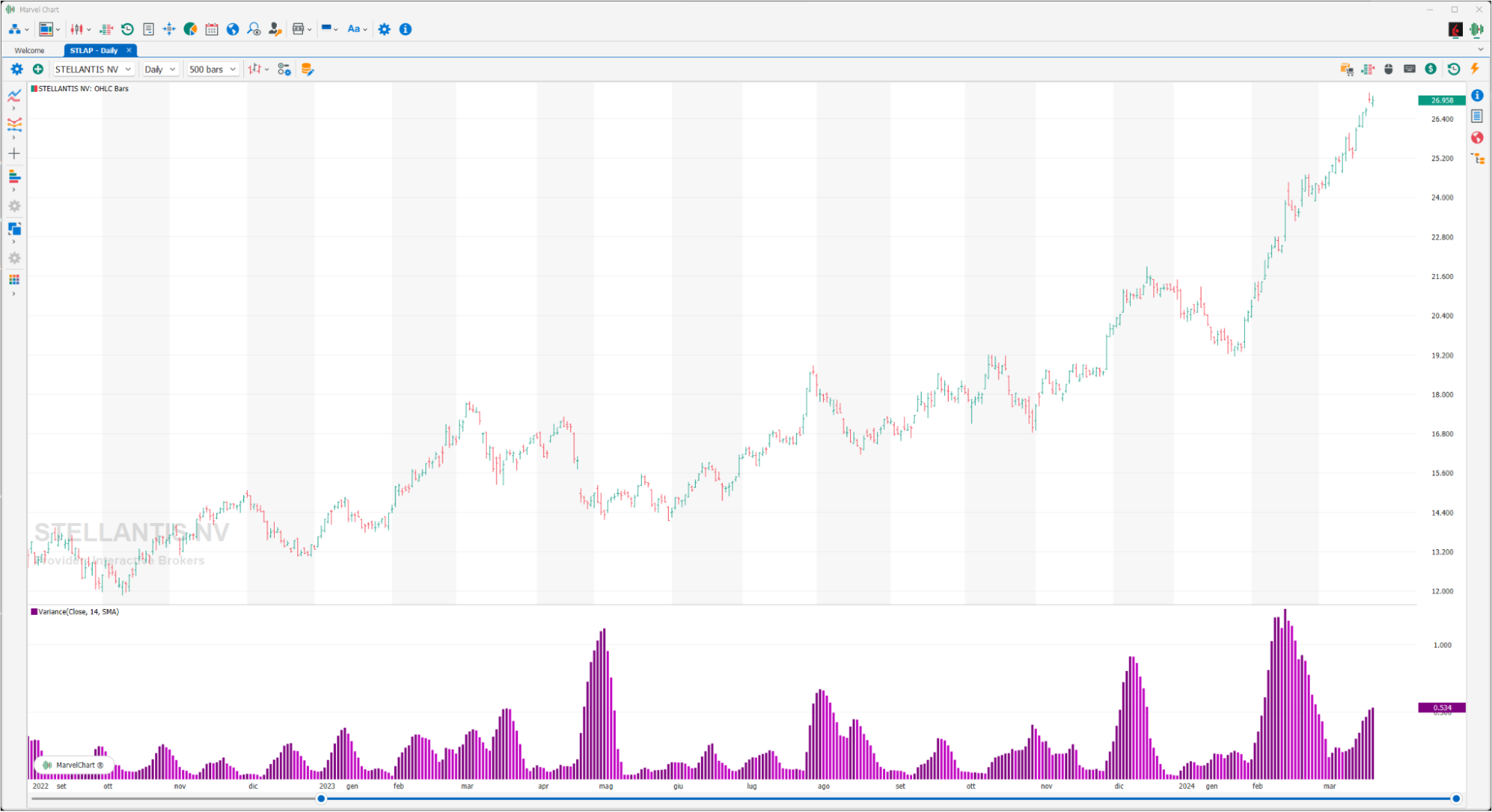Open the pie chart icon in main toolbar

[x=190, y=29]
